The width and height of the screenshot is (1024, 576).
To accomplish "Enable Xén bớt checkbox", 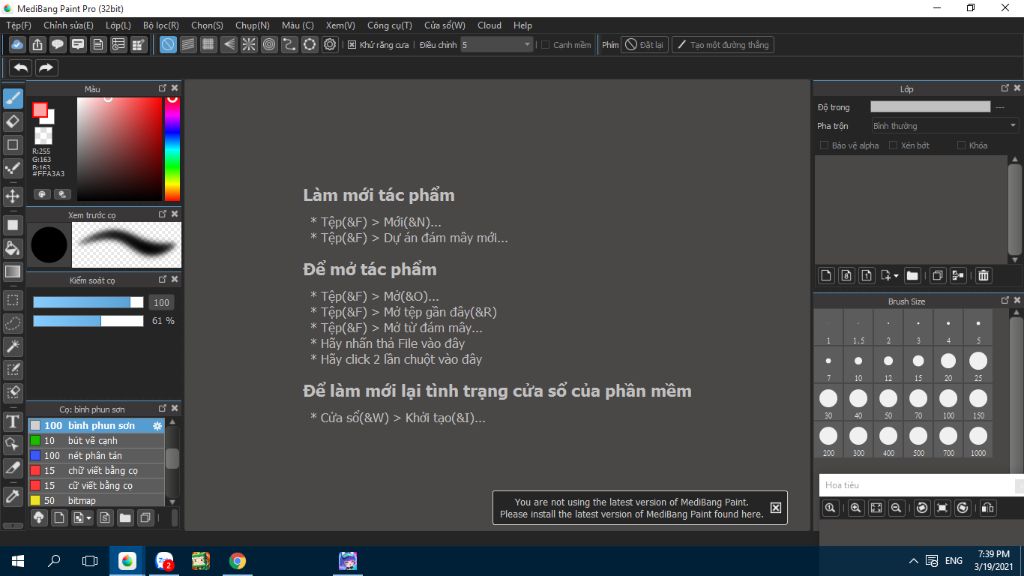I will [893, 146].
